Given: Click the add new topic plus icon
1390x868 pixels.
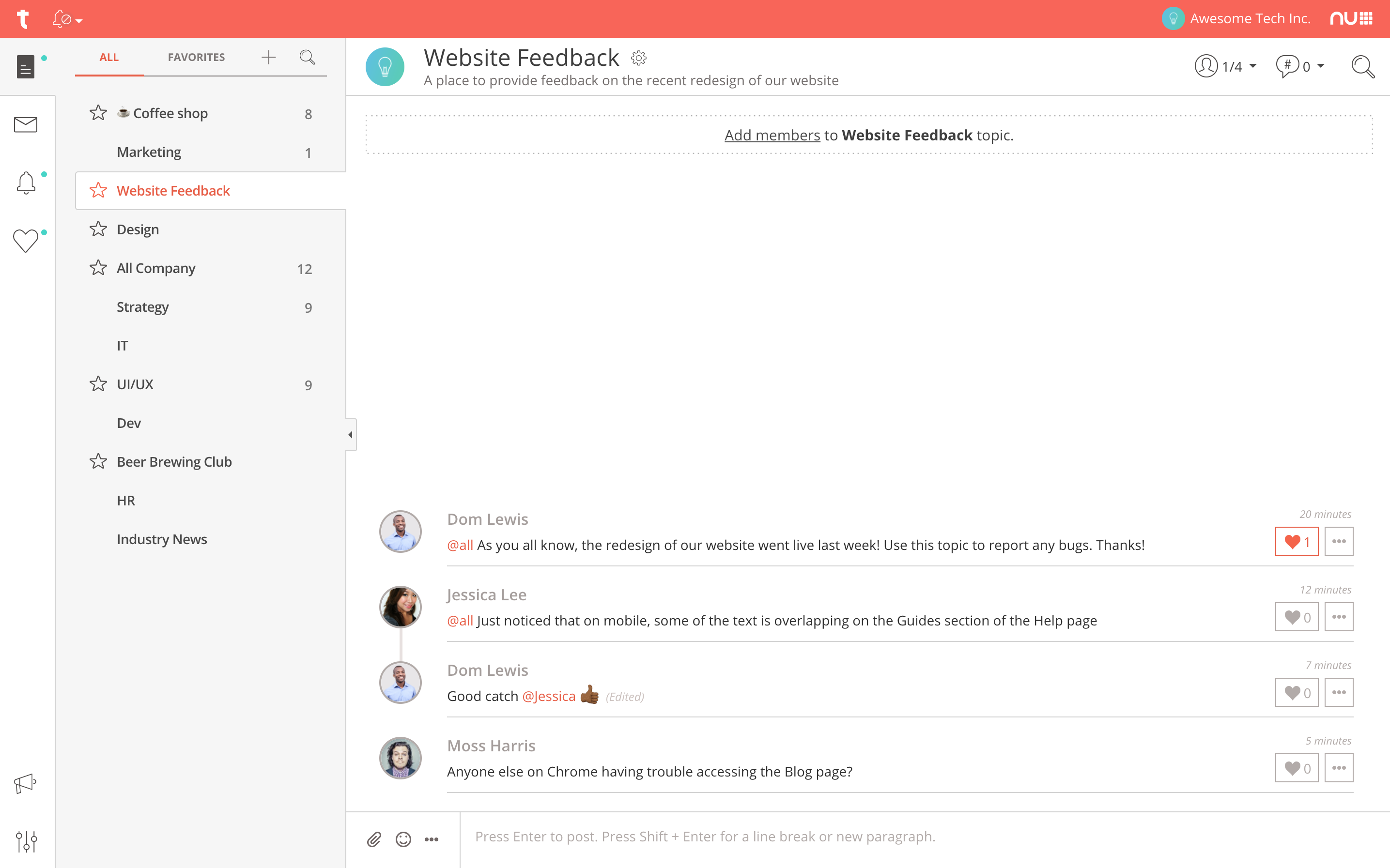Looking at the screenshot, I should point(268,58).
